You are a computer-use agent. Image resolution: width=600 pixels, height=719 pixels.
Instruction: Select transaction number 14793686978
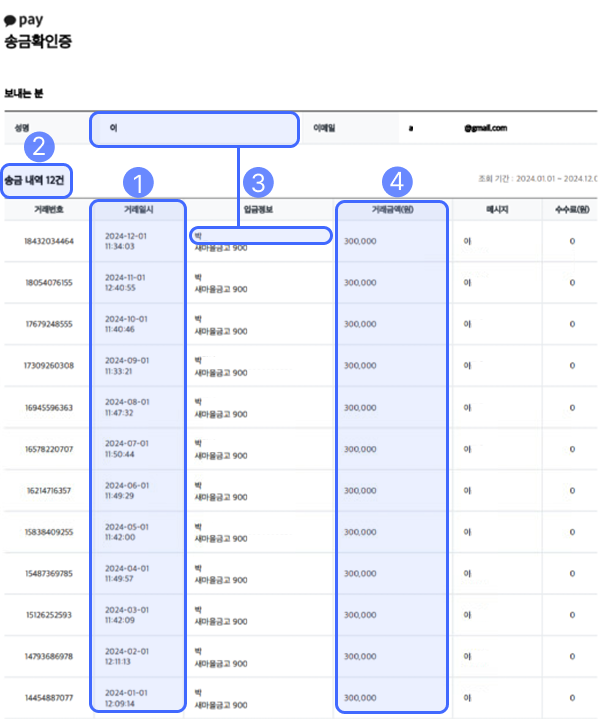click(x=49, y=657)
